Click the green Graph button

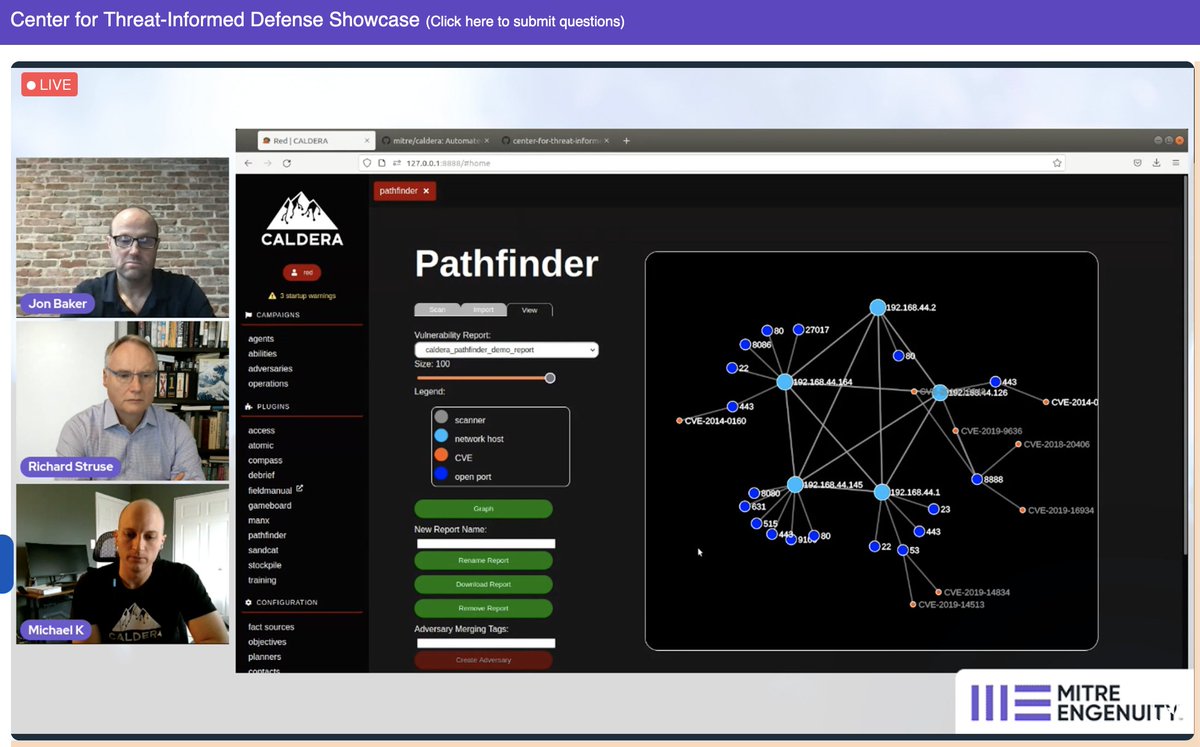pyautogui.click(x=483, y=508)
